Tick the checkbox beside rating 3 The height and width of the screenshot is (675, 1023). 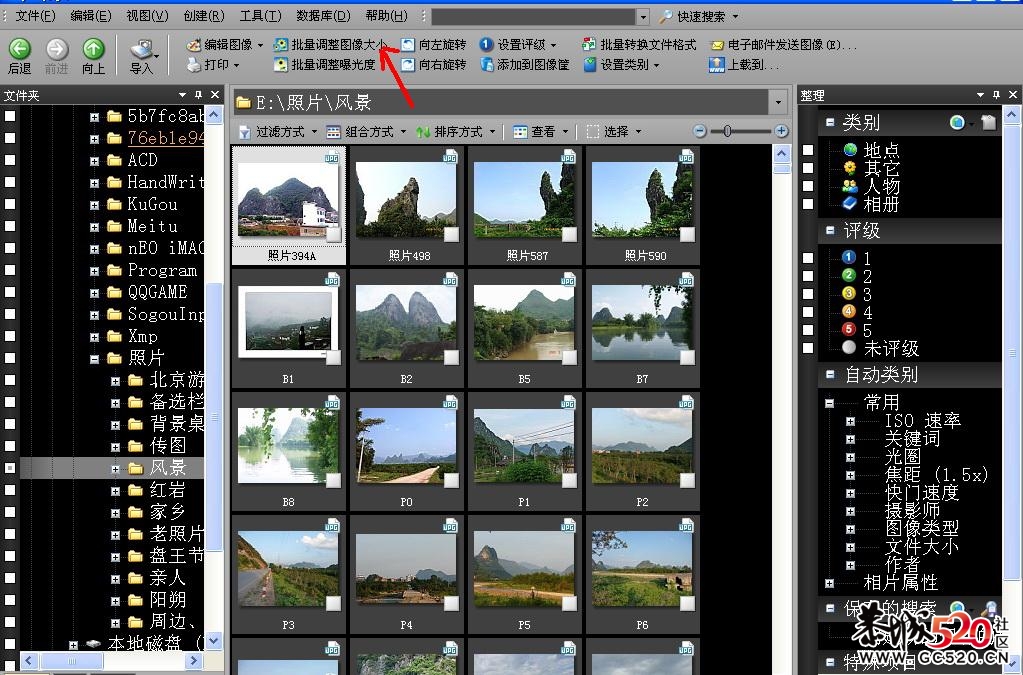[x=808, y=294]
